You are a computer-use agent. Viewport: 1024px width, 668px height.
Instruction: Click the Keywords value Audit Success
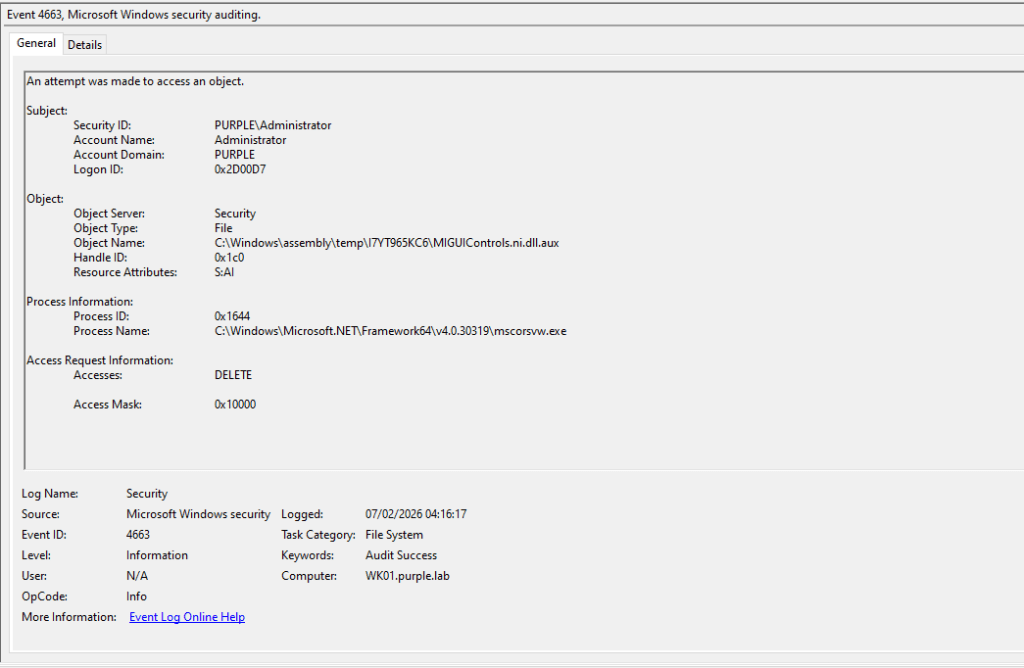401,555
